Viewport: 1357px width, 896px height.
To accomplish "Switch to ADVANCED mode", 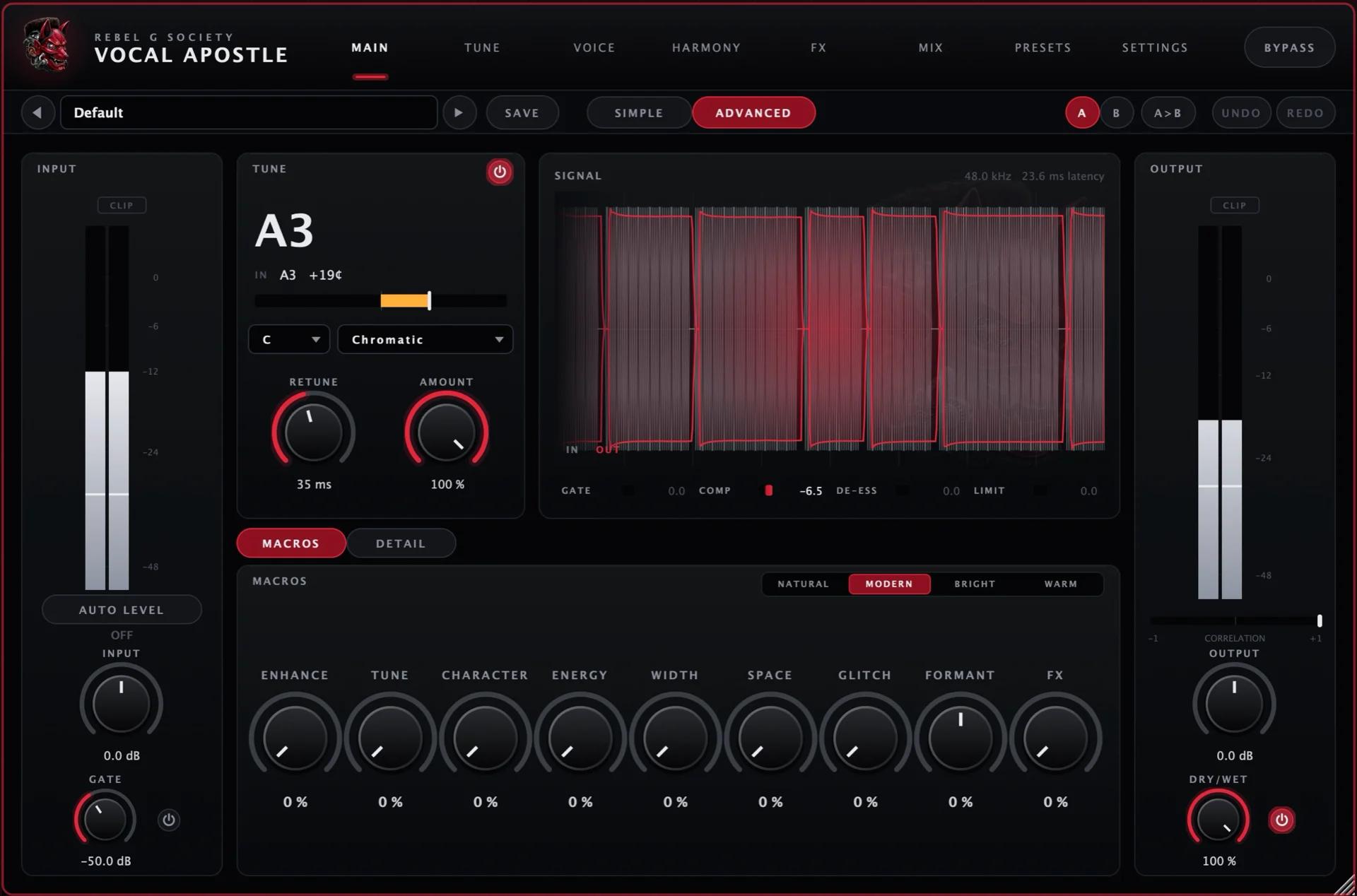I will pos(753,113).
